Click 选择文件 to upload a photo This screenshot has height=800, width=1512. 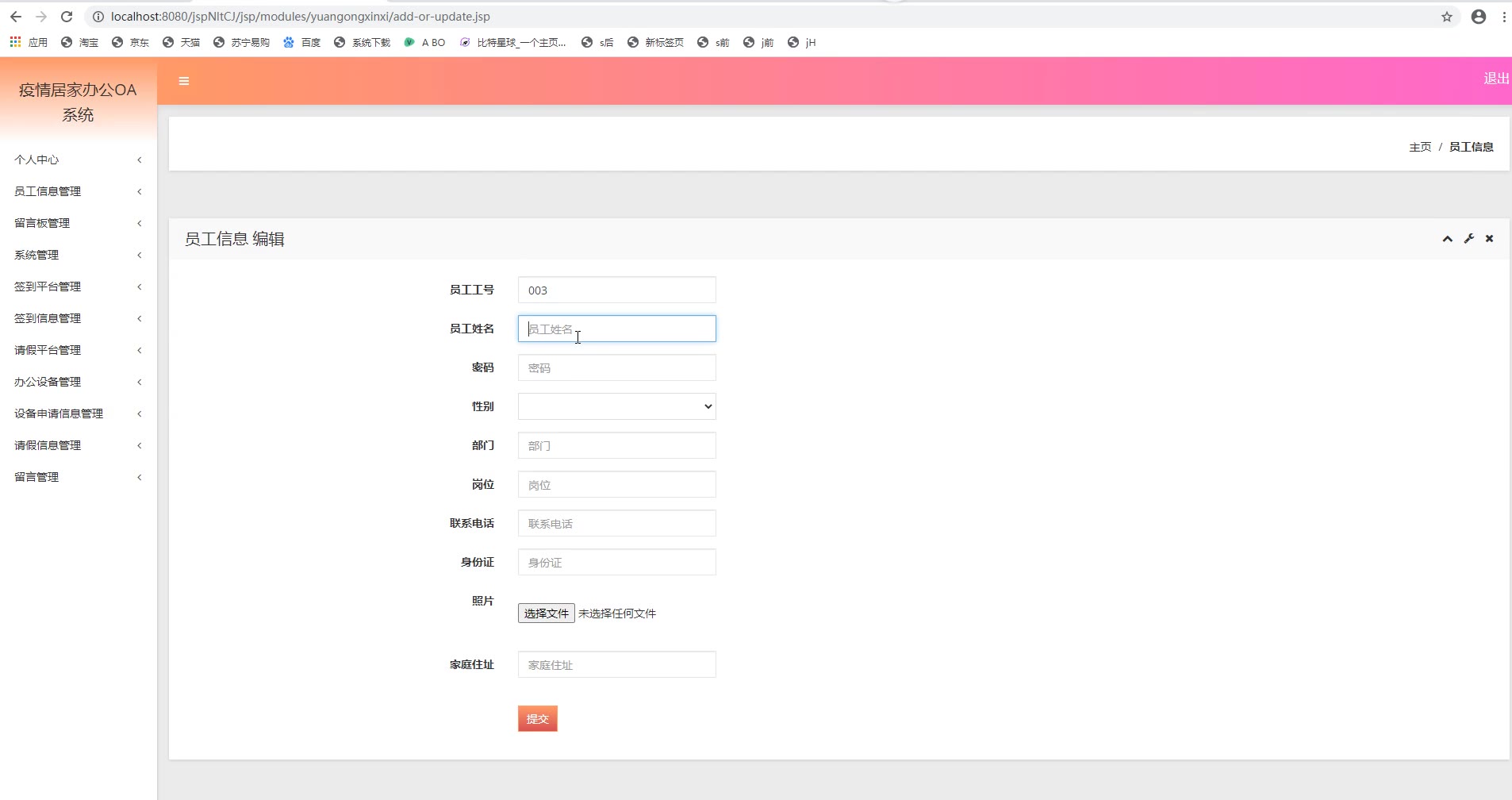[547, 613]
